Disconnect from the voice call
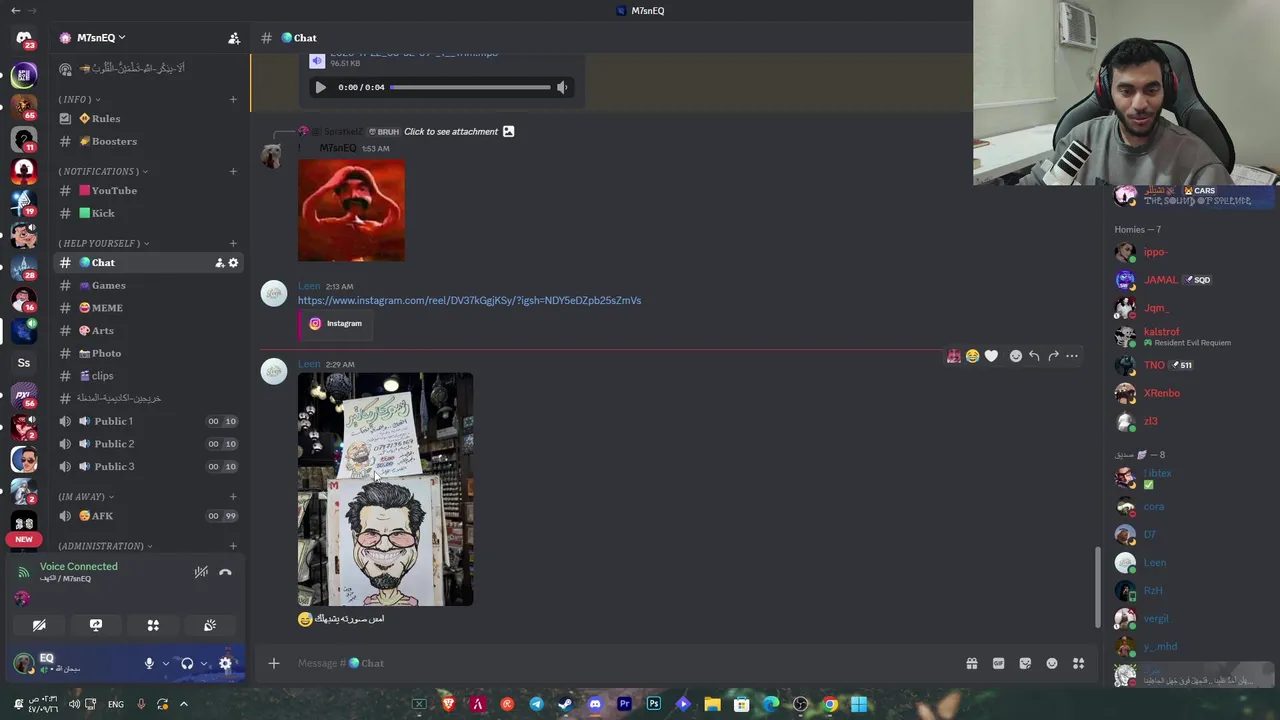 (x=225, y=572)
